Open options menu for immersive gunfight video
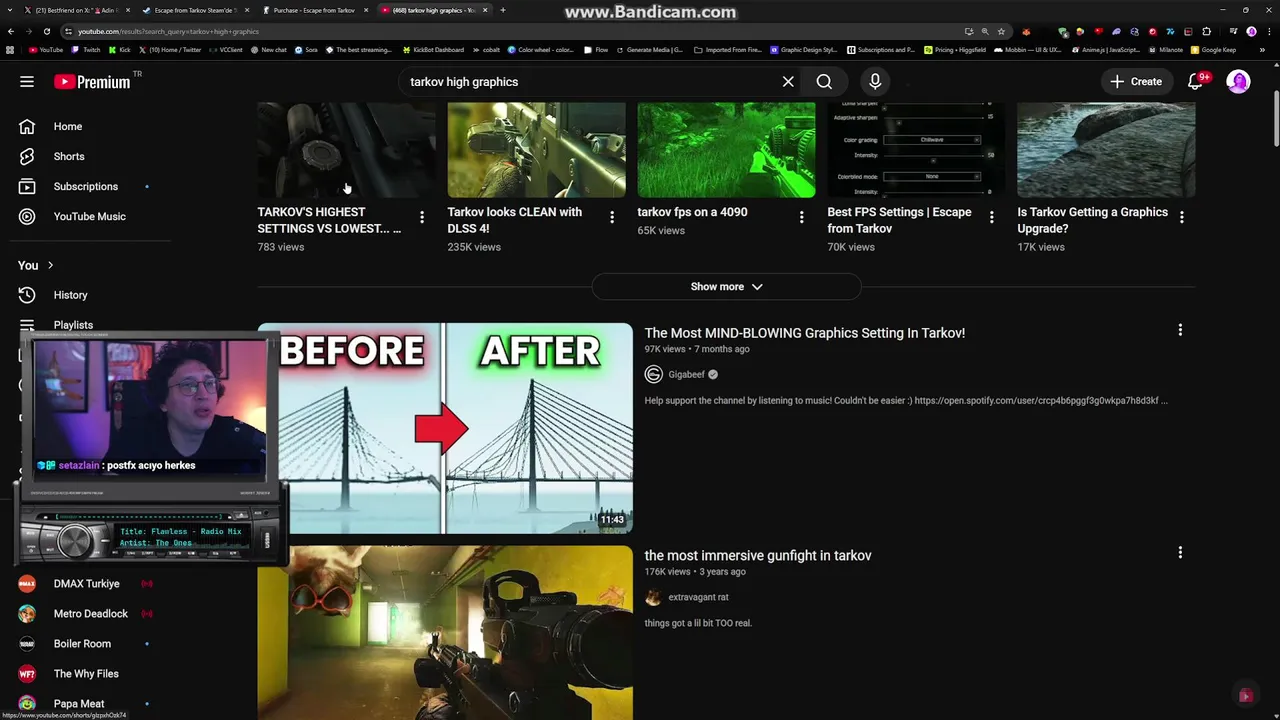The image size is (1280, 720). click(1180, 552)
